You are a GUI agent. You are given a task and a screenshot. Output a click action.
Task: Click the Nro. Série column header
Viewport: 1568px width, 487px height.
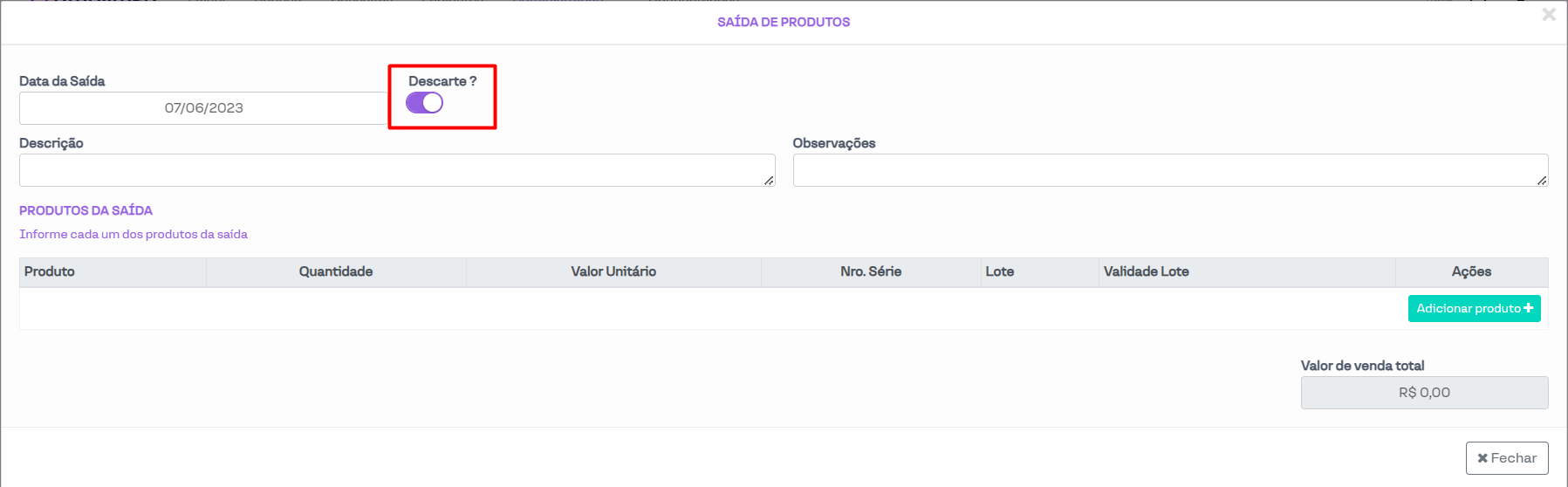coord(871,271)
